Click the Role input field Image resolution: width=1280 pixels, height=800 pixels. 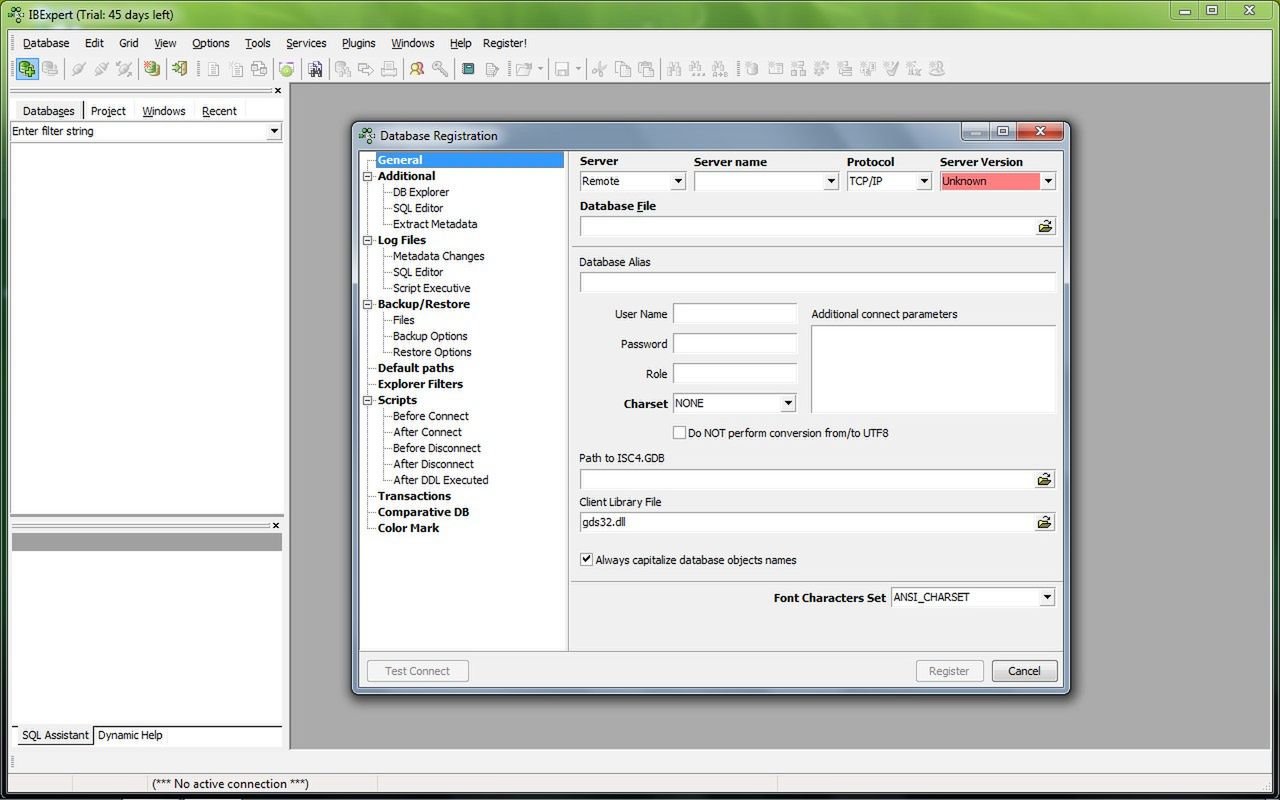point(735,374)
